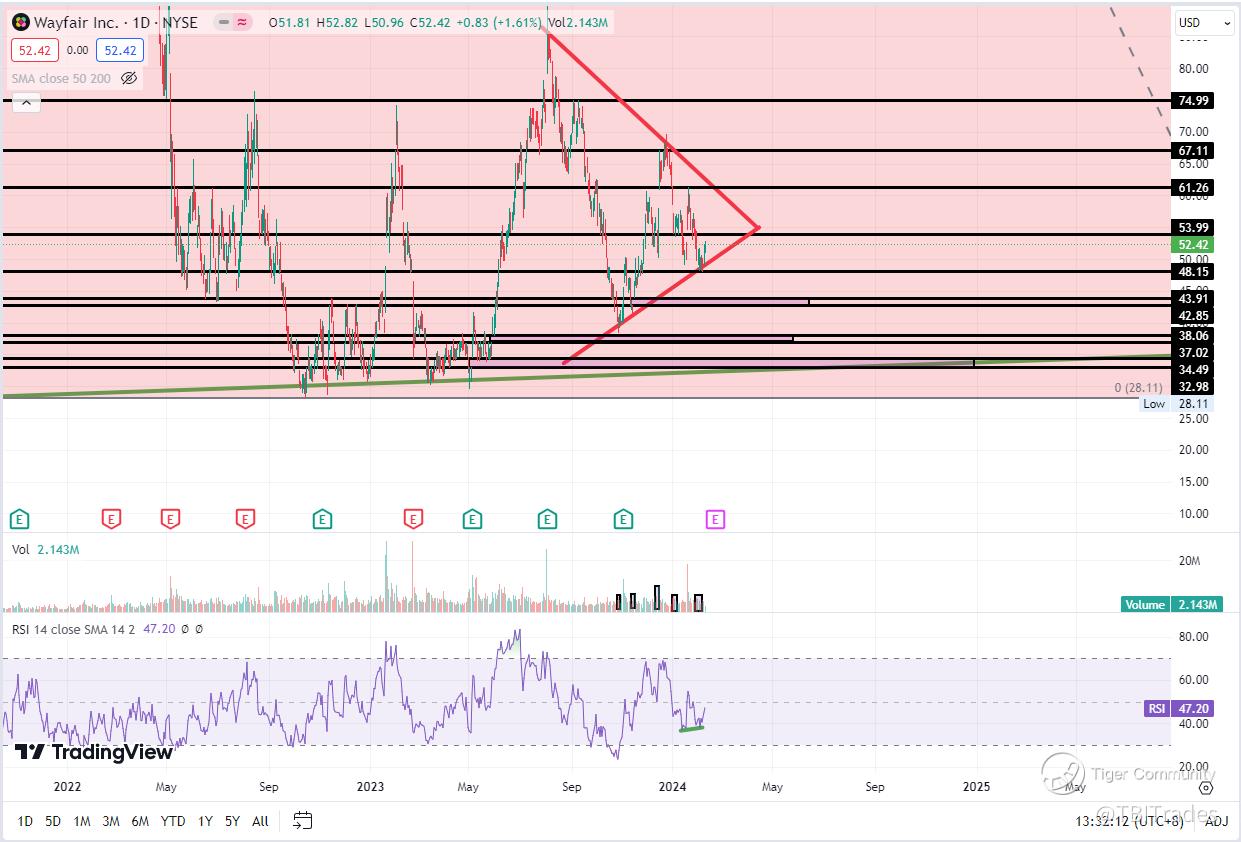This screenshot has width=1241, height=842.
Task: Click the pink approximately-equal status icon
Action: (241, 22)
